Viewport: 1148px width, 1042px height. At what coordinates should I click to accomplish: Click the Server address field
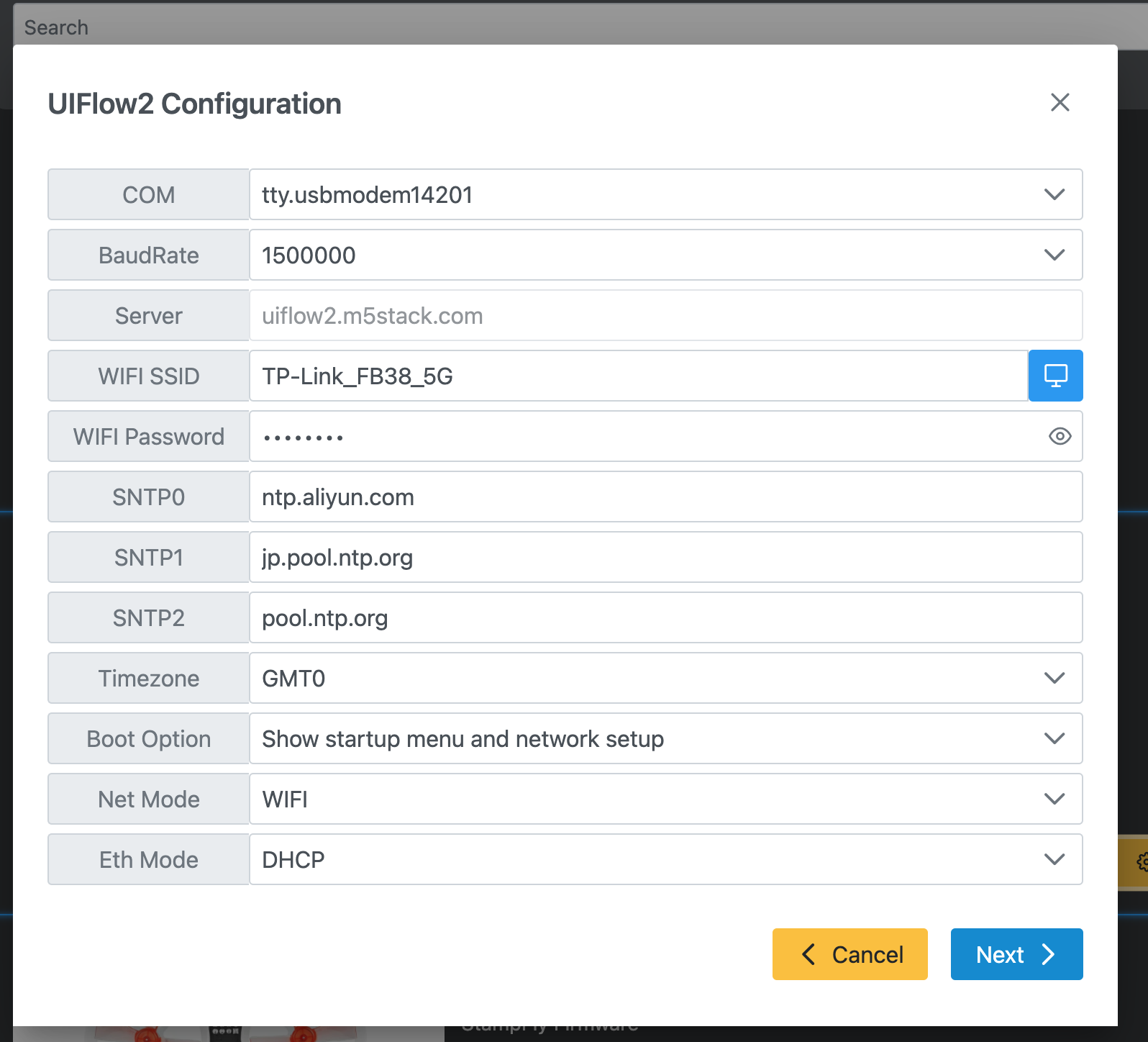pos(665,315)
